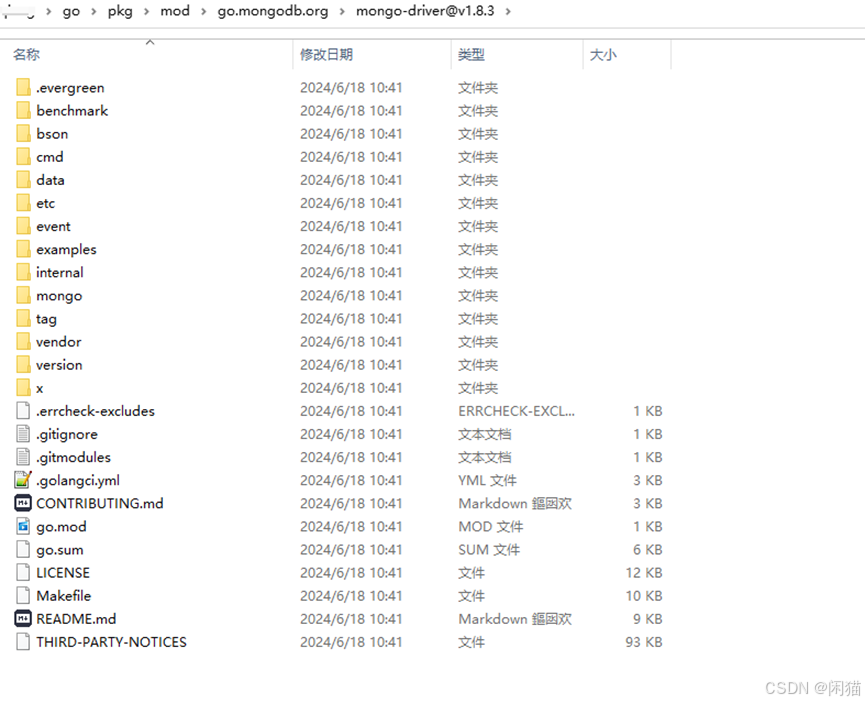Click the .gitignore text file icon
The height and width of the screenshot is (703, 865).
coord(23,434)
